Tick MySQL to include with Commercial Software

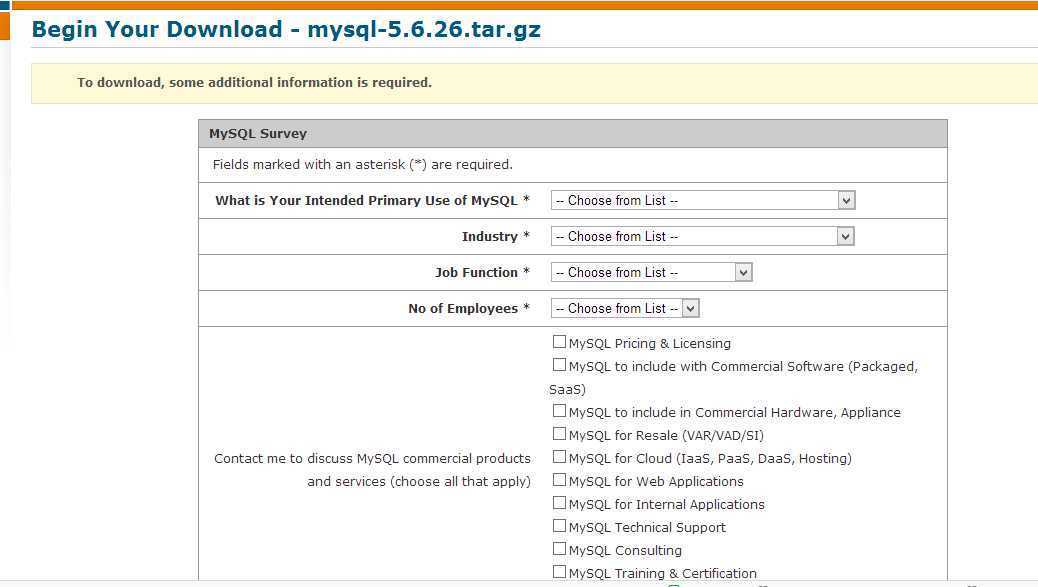(560, 365)
